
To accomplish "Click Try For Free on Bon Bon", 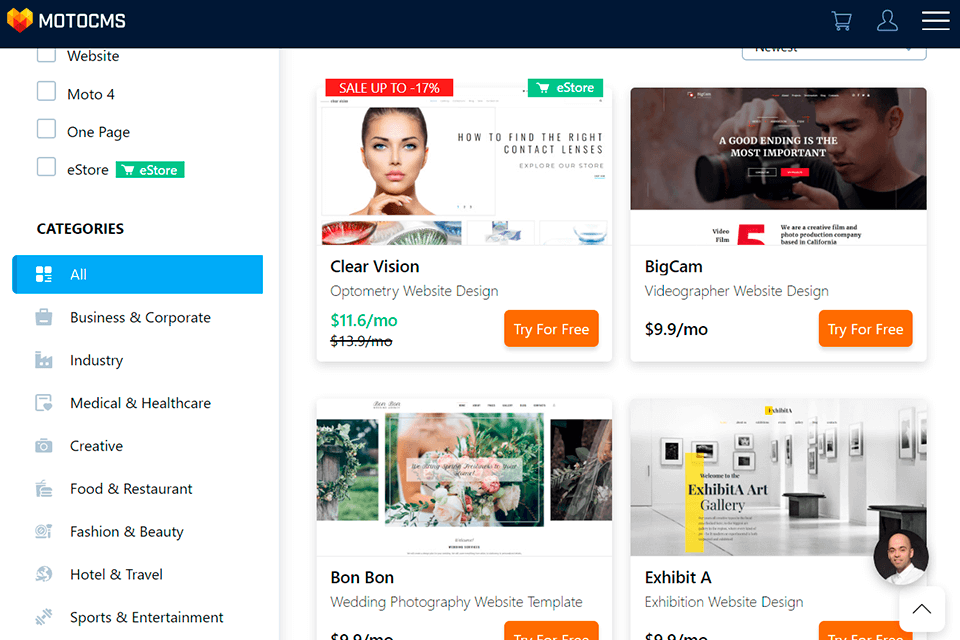I will coord(551,631).
